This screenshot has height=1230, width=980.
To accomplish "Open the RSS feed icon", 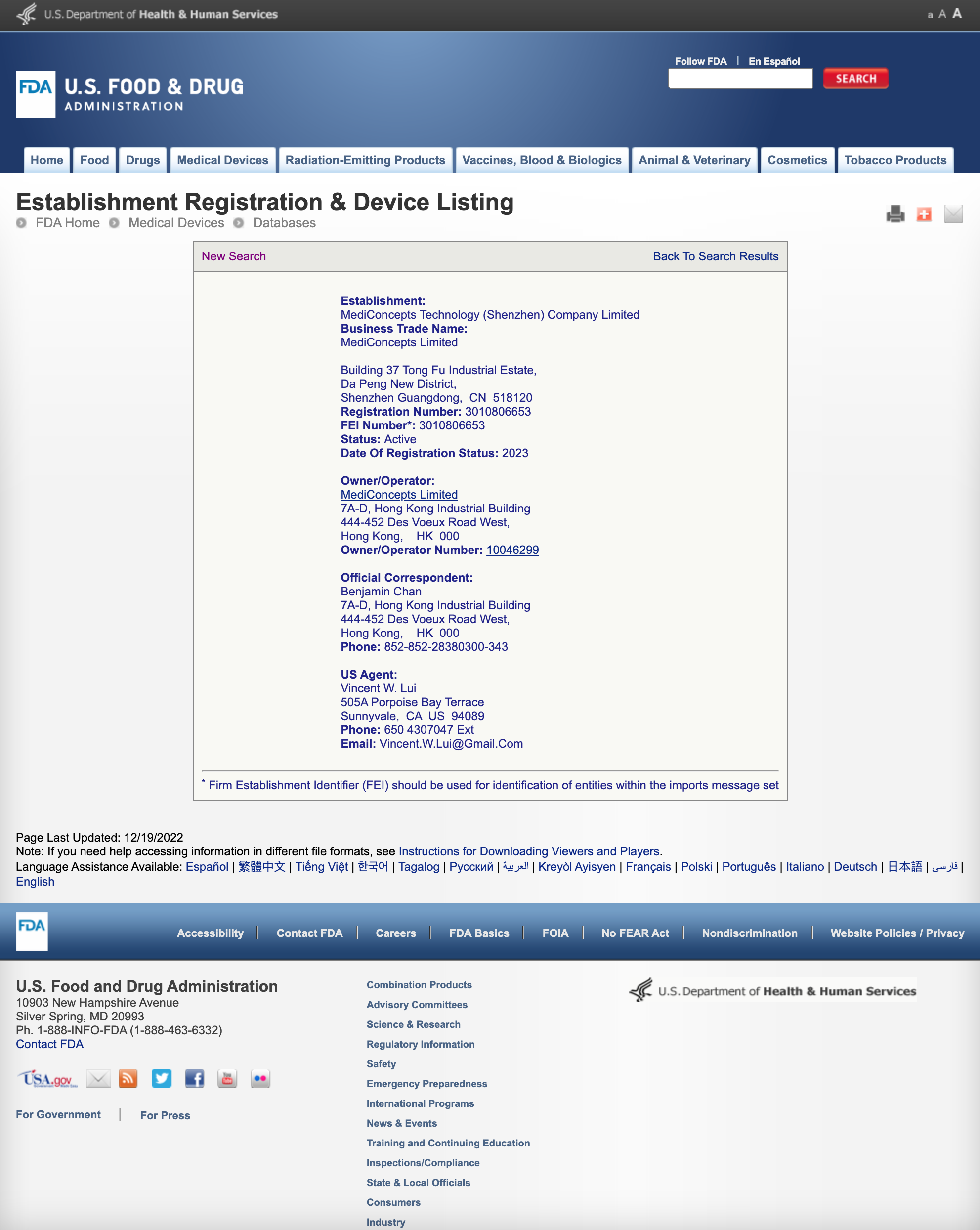I will 128,1078.
